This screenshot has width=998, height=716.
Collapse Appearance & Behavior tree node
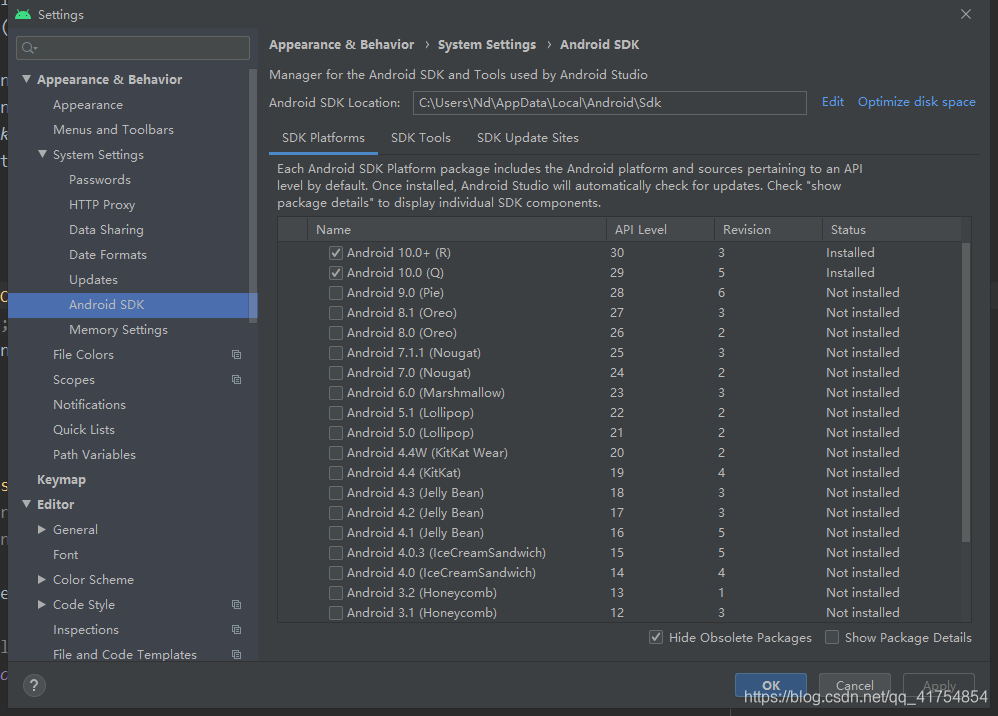click(x=26, y=79)
